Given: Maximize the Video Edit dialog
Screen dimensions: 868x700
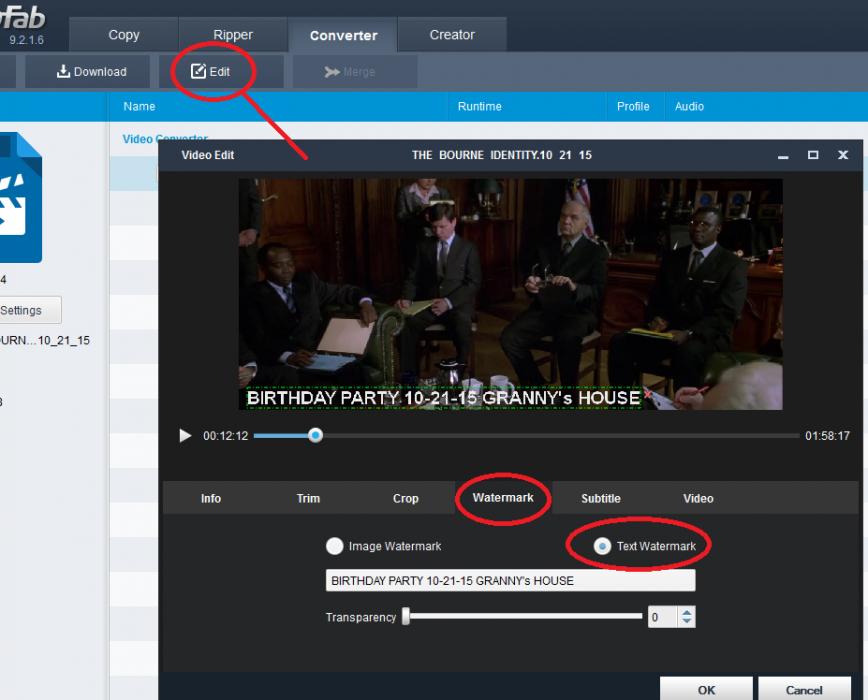Looking at the screenshot, I should tap(813, 155).
